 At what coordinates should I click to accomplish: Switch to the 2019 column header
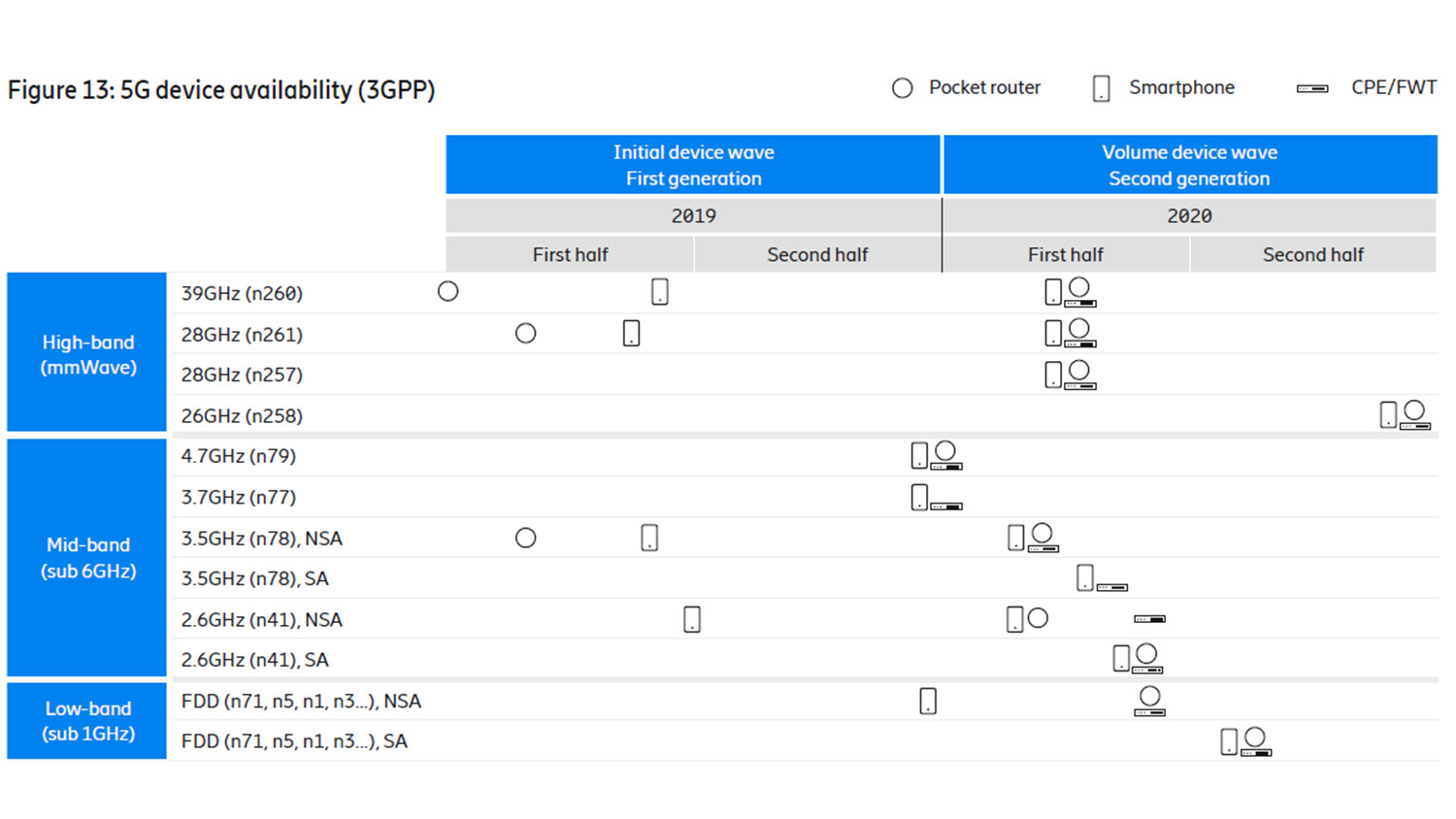tap(693, 215)
